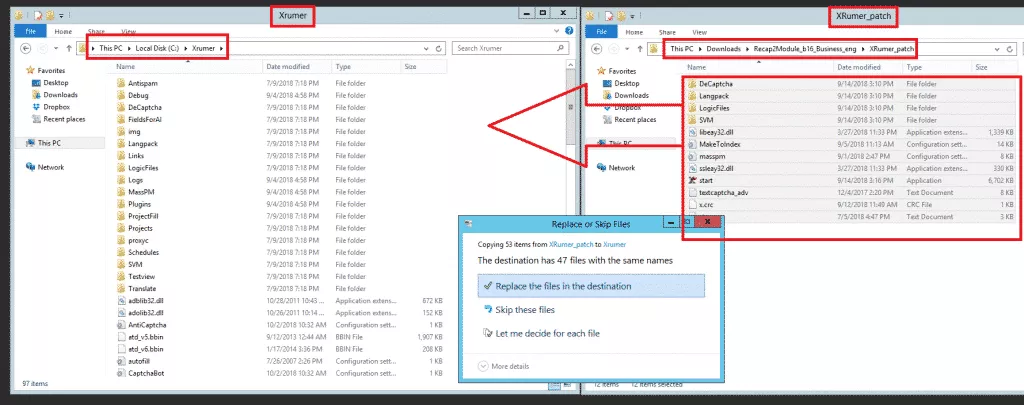This screenshot has width=1024, height=405.
Task: Select Plugins folder icon
Action: (121, 204)
